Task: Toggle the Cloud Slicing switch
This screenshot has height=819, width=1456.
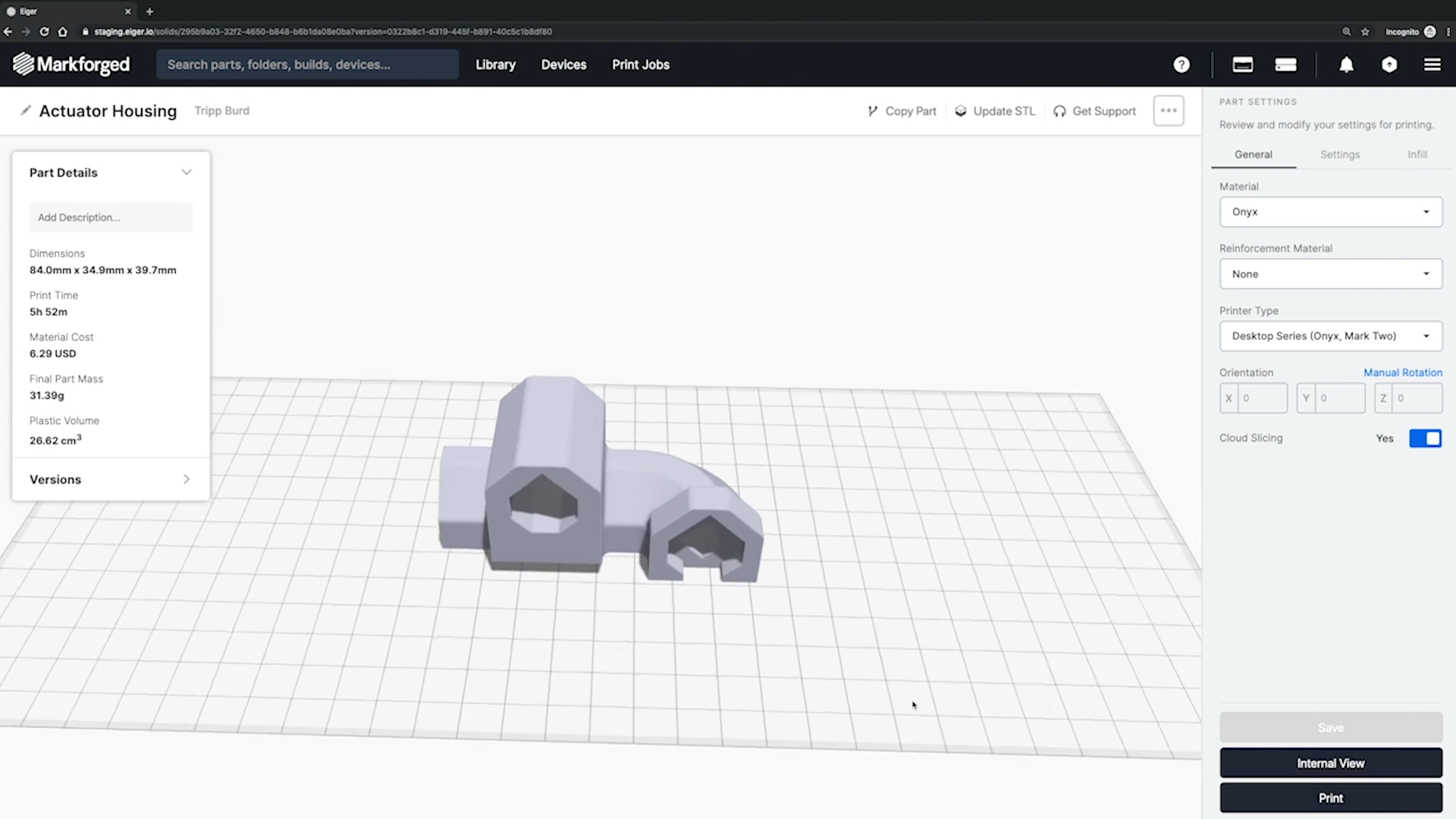Action: 1425,438
